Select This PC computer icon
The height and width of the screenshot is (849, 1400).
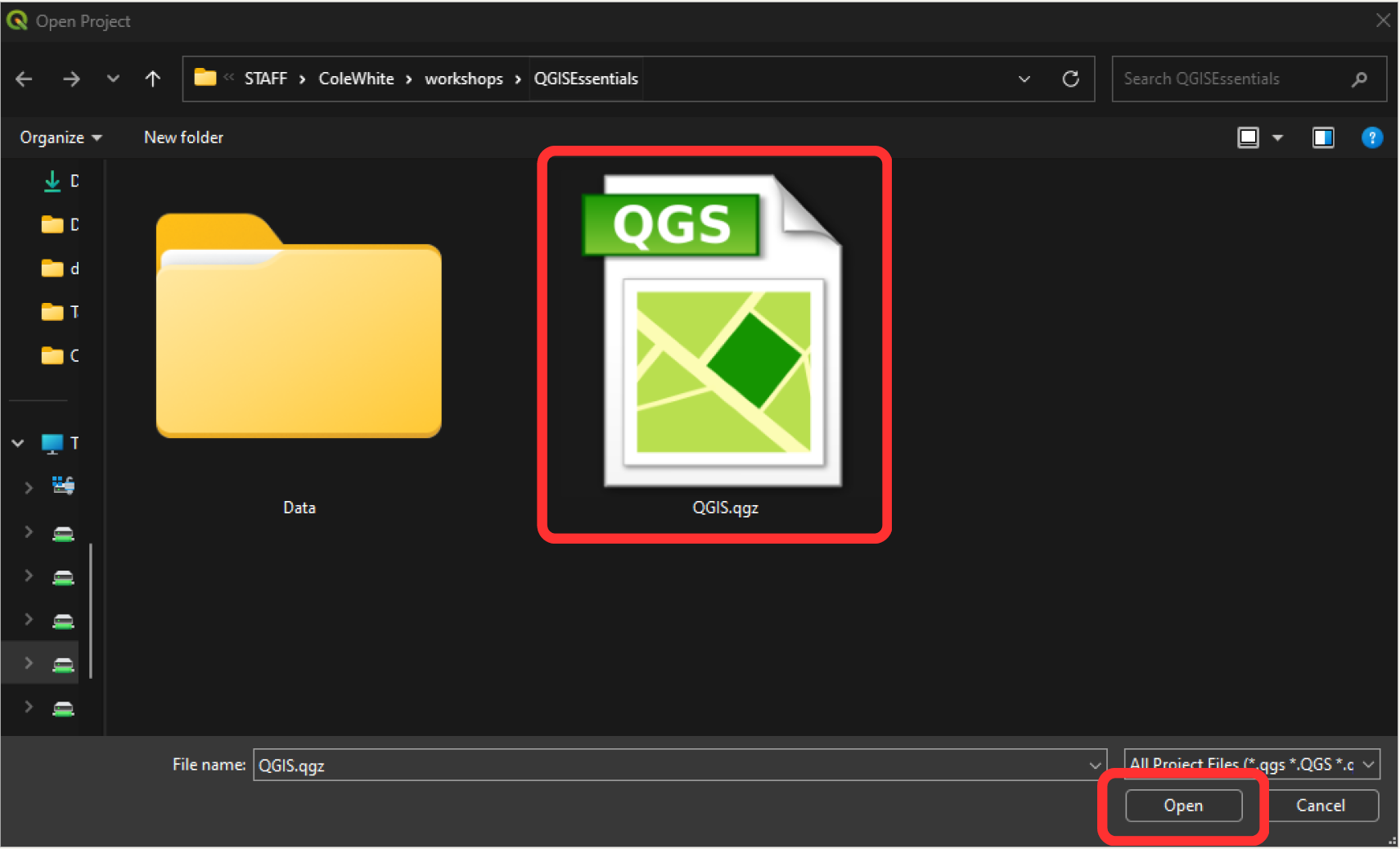(x=52, y=443)
